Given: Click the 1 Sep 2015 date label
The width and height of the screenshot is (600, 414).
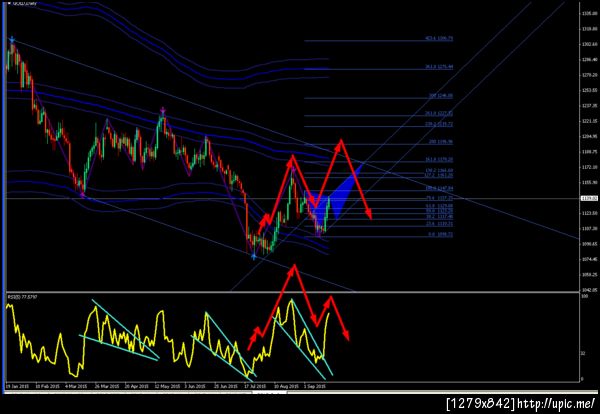Looking at the screenshot, I should coord(315,386).
